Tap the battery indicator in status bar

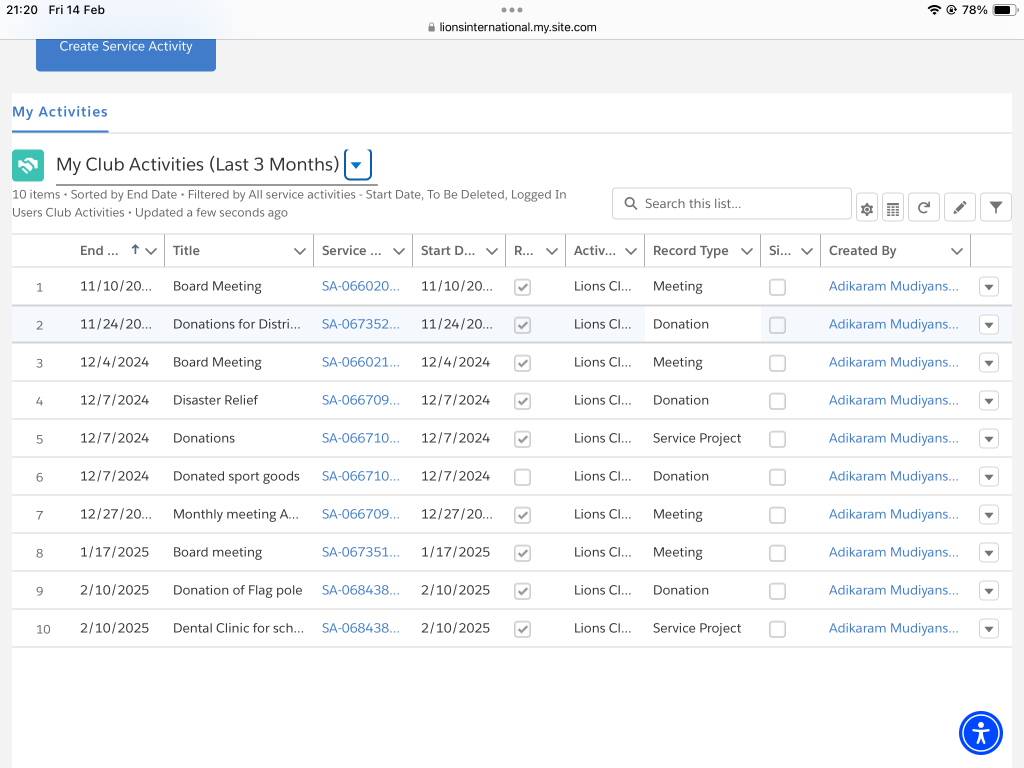pyautogui.click(x=1004, y=10)
